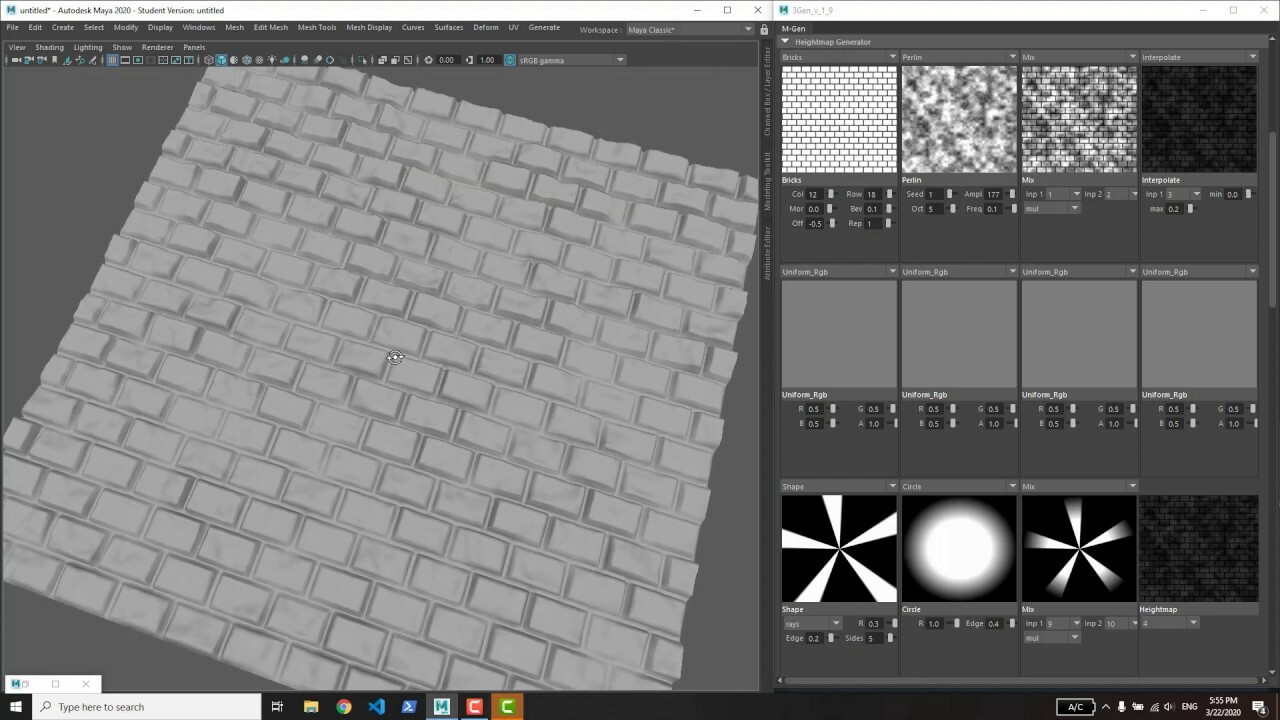Screen dimensions: 1280x720
Task: Click the Ampl slider handle in the Perlin node
Action: tap(1012, 193)
